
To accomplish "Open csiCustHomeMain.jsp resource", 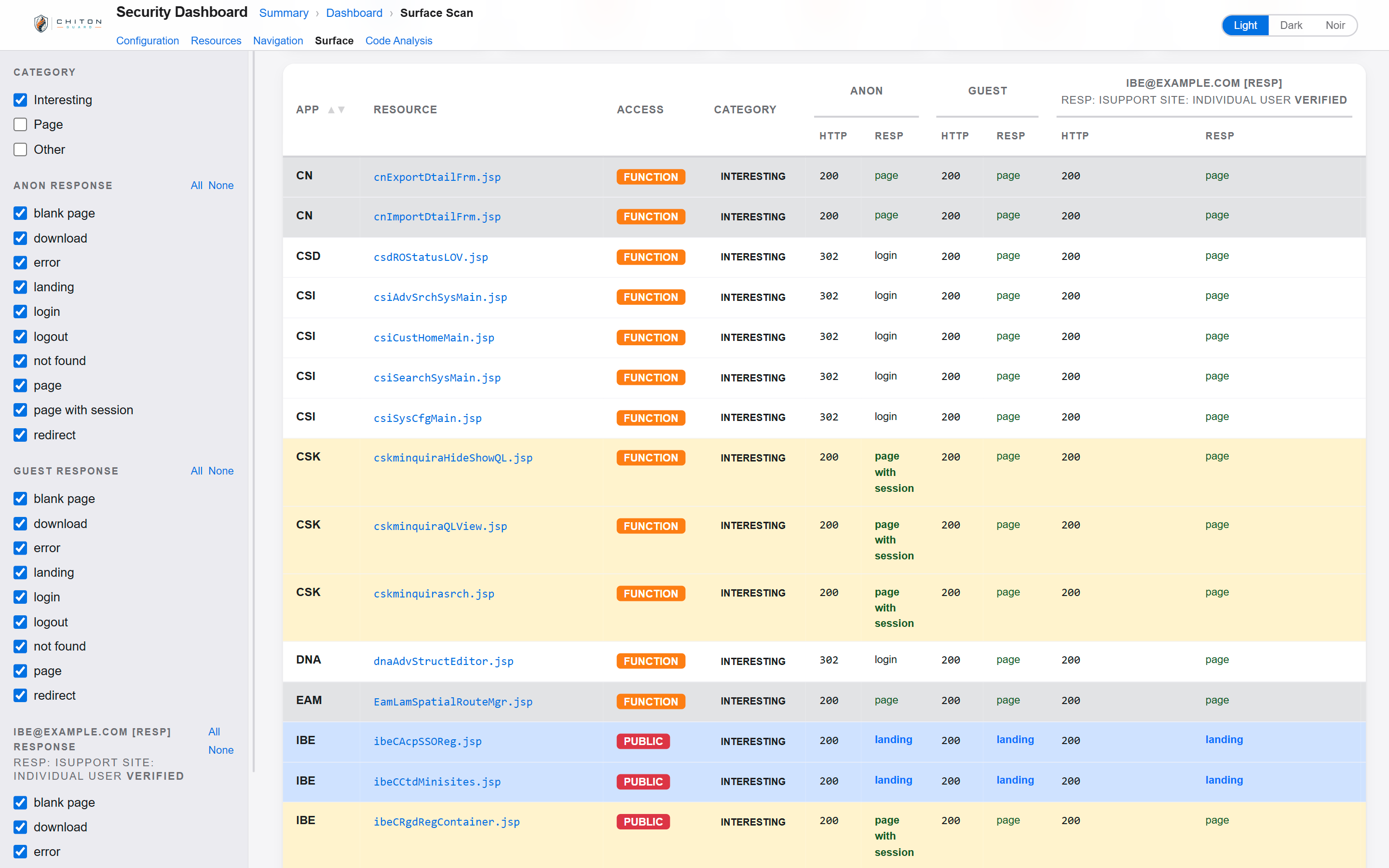I will coord(434,338).
